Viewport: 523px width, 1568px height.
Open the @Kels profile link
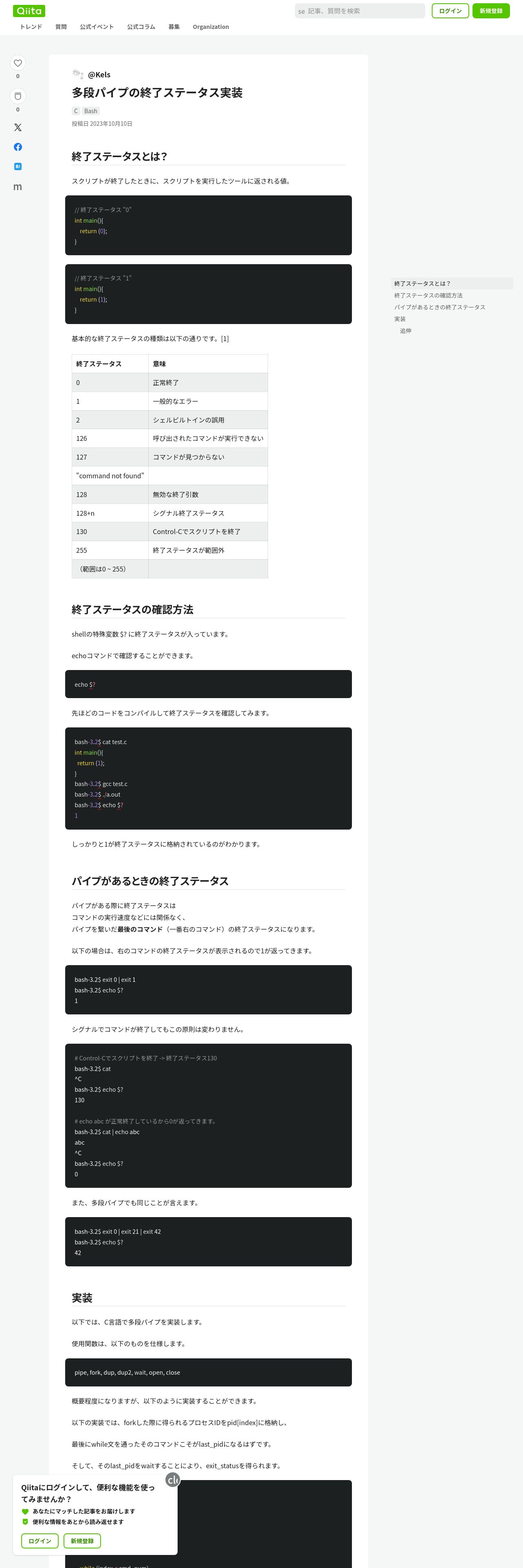click(x=99, y=75)
